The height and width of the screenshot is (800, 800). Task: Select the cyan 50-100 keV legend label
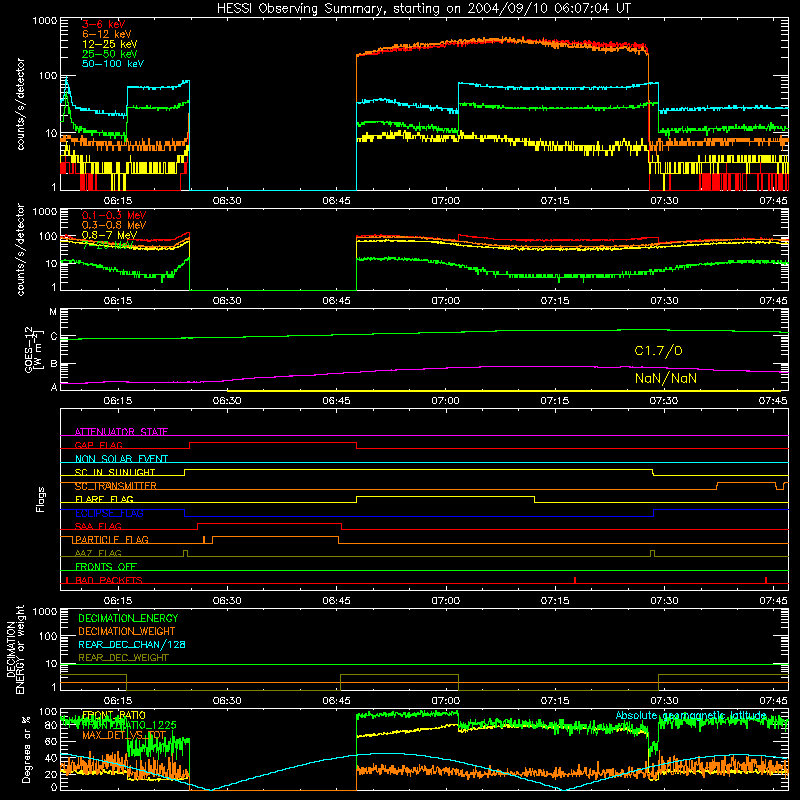click(113, 63)
